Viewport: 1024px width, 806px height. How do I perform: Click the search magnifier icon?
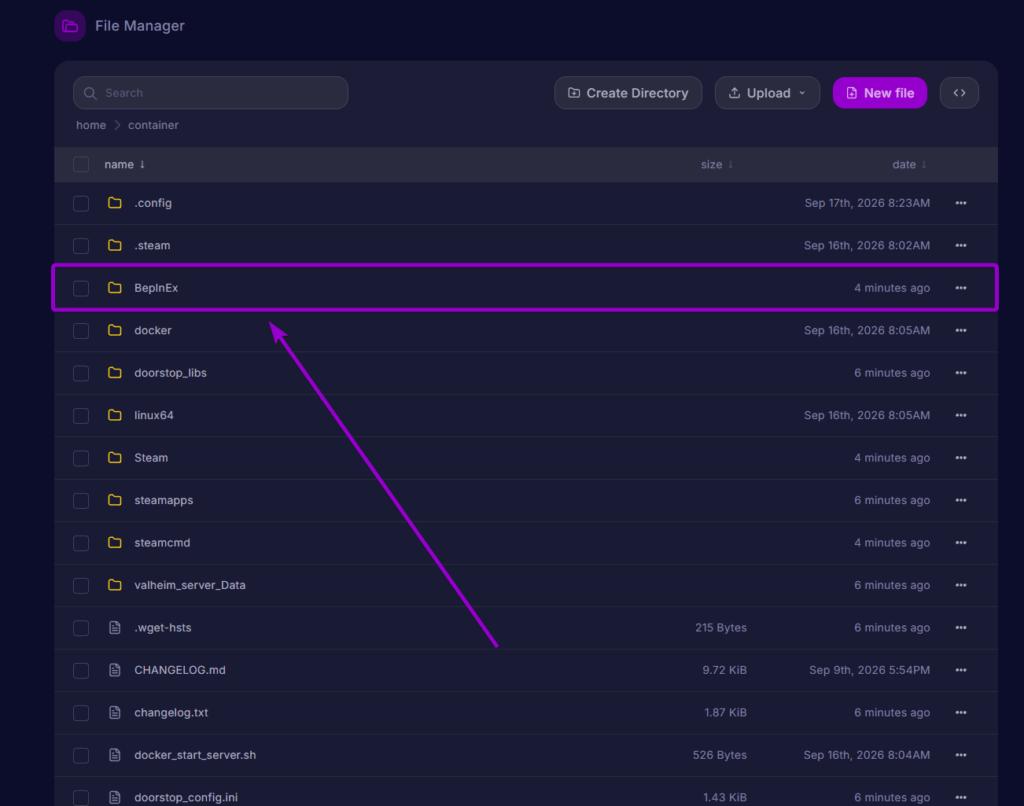90,93
